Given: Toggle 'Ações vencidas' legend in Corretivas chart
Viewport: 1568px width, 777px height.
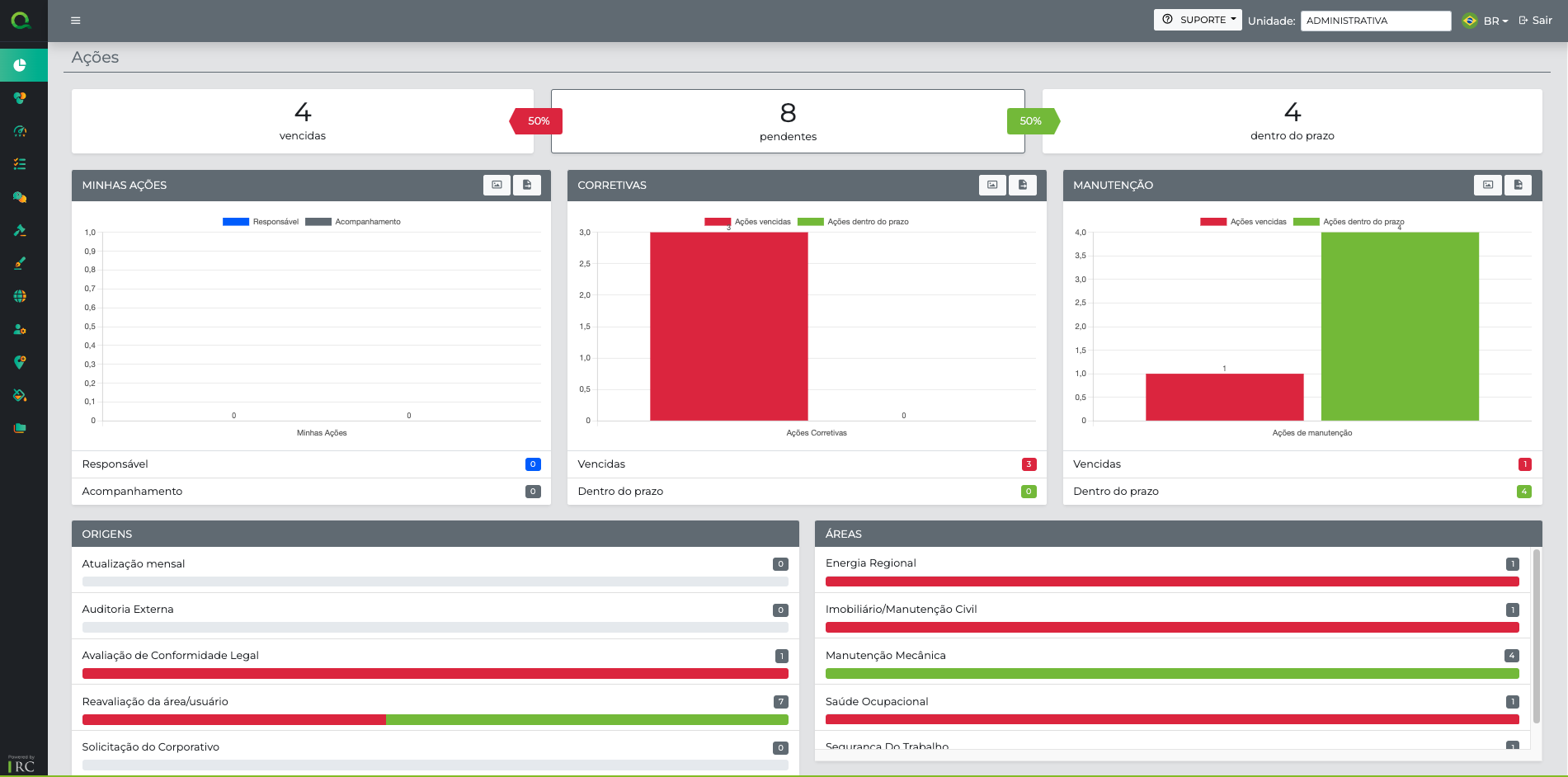Looking at the screenshot, I should pyautogui.click(x=747, y=222).
